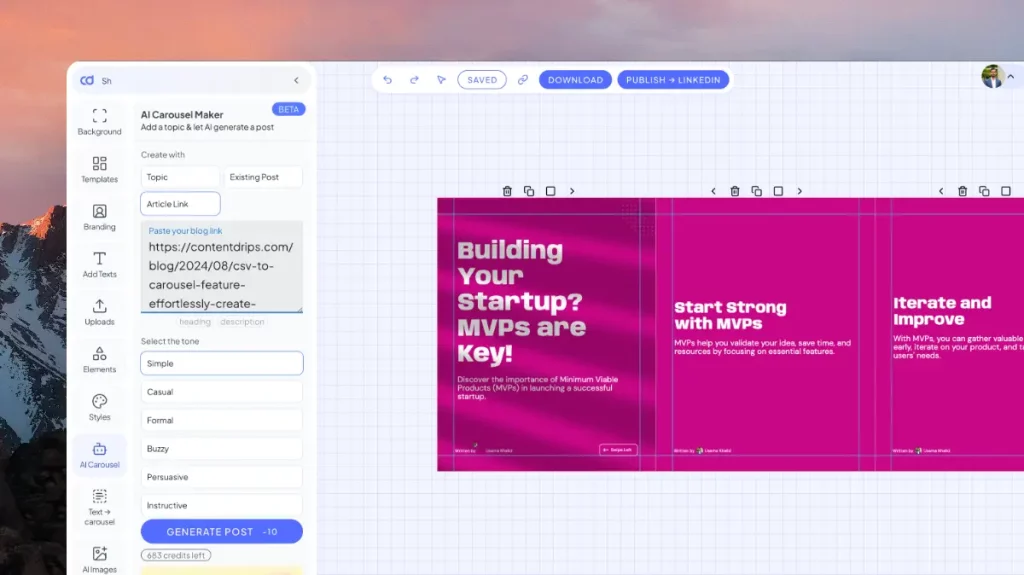Select the Simple tone option
The width and height of the screenshot is (1024, 575).
[221, 363]
